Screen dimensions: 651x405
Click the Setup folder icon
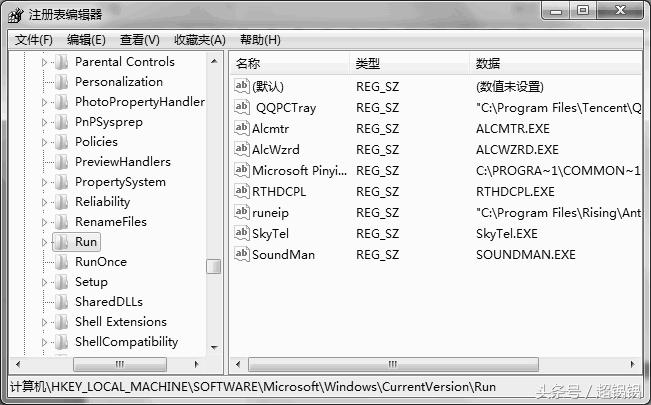(x=62, y=282)
